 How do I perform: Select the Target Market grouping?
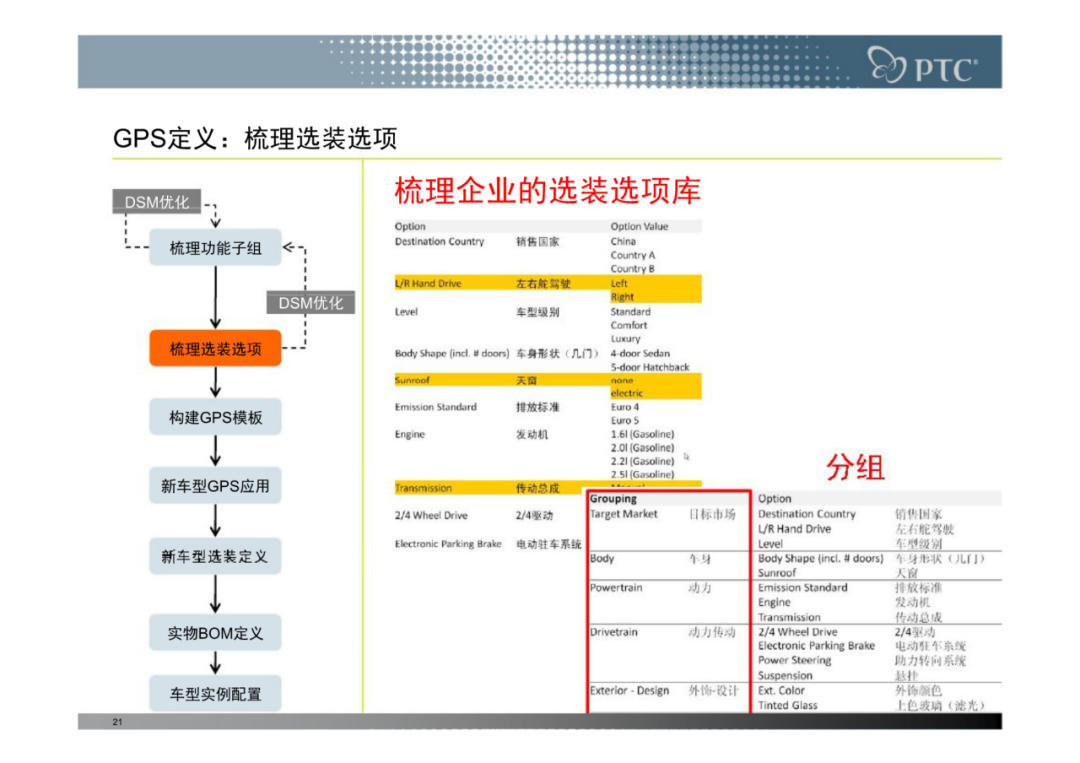tap(623, 514)
